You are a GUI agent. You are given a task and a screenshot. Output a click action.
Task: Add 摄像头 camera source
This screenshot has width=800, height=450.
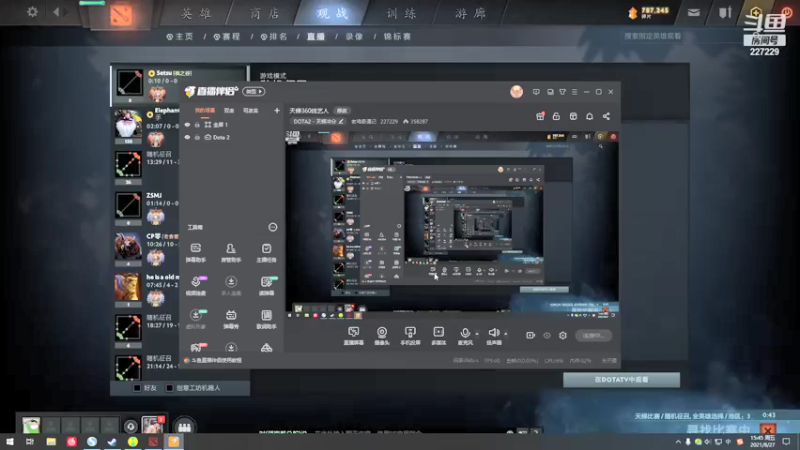(x=382, y=336)
